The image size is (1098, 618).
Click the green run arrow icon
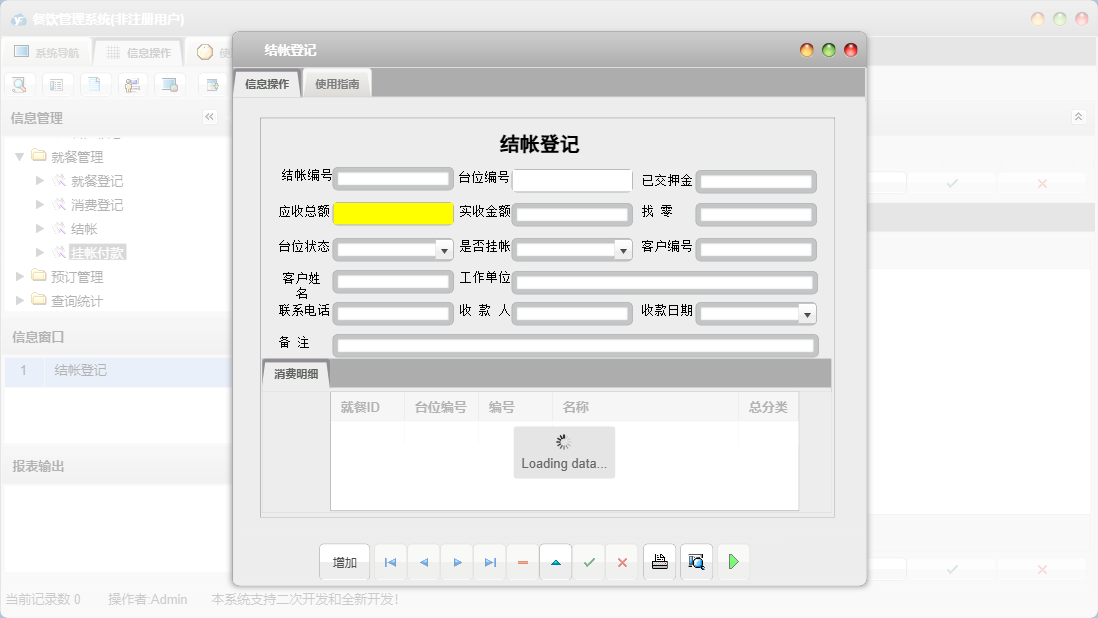point(732,562)
